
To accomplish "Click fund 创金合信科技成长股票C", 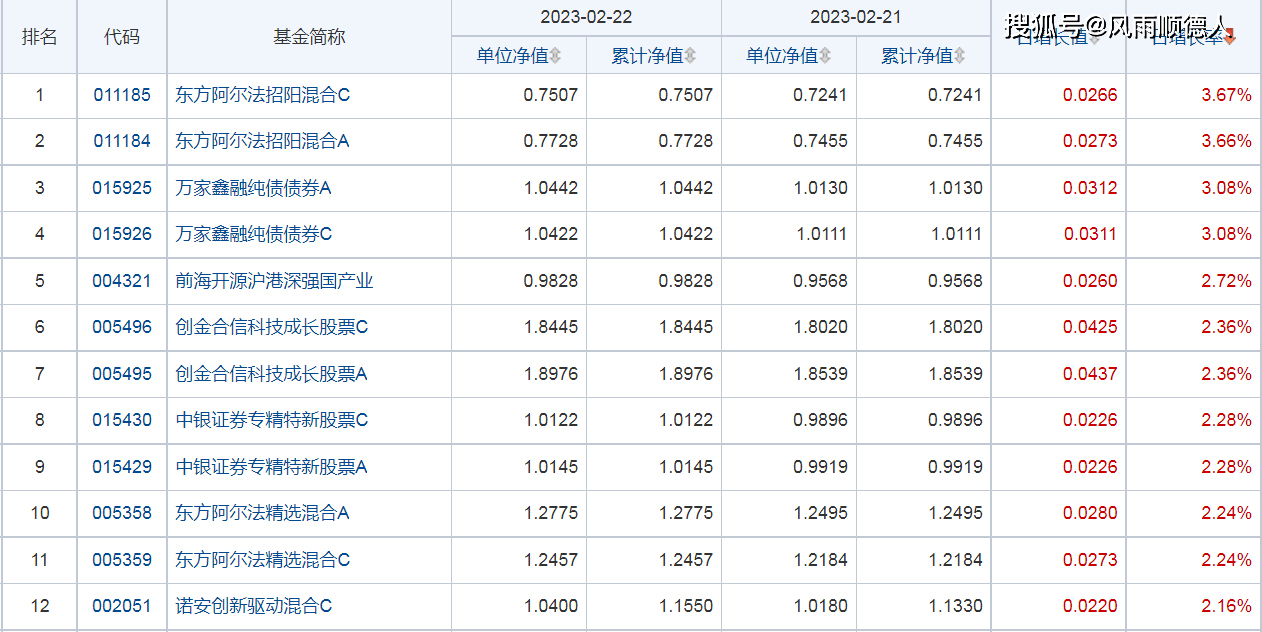I will (272, 327).
